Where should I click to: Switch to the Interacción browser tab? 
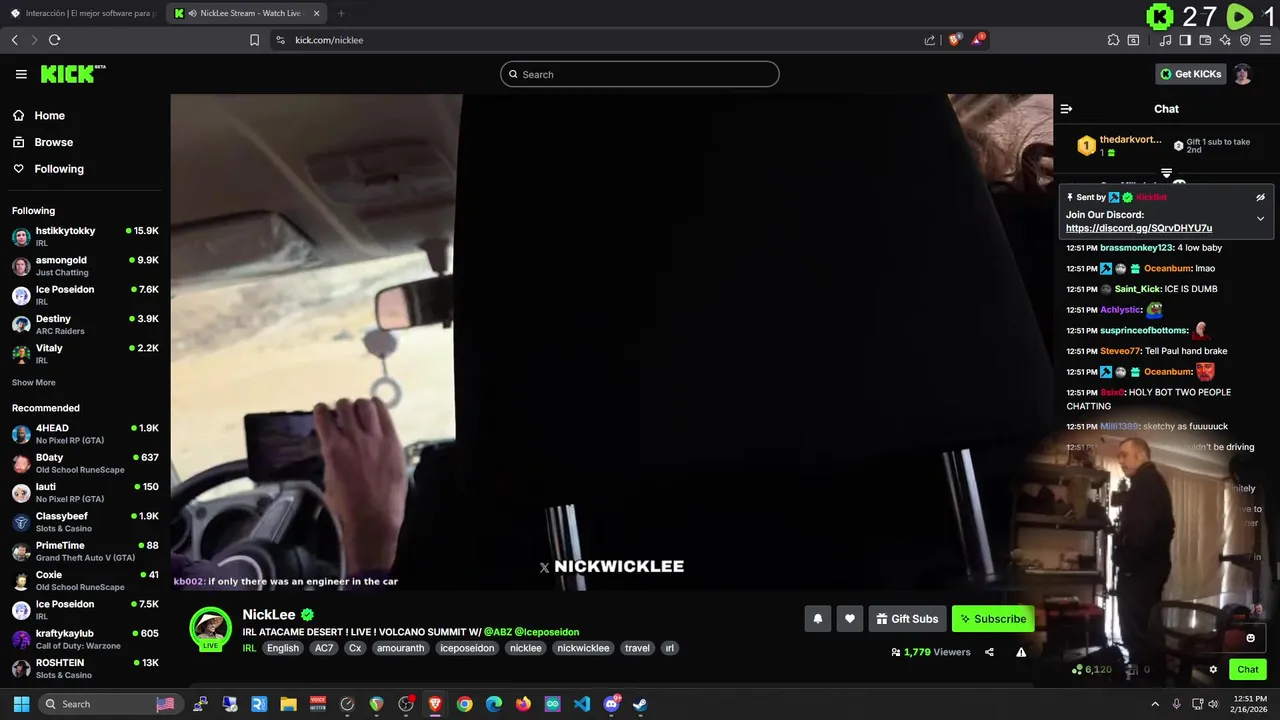[x=82, y=13]
